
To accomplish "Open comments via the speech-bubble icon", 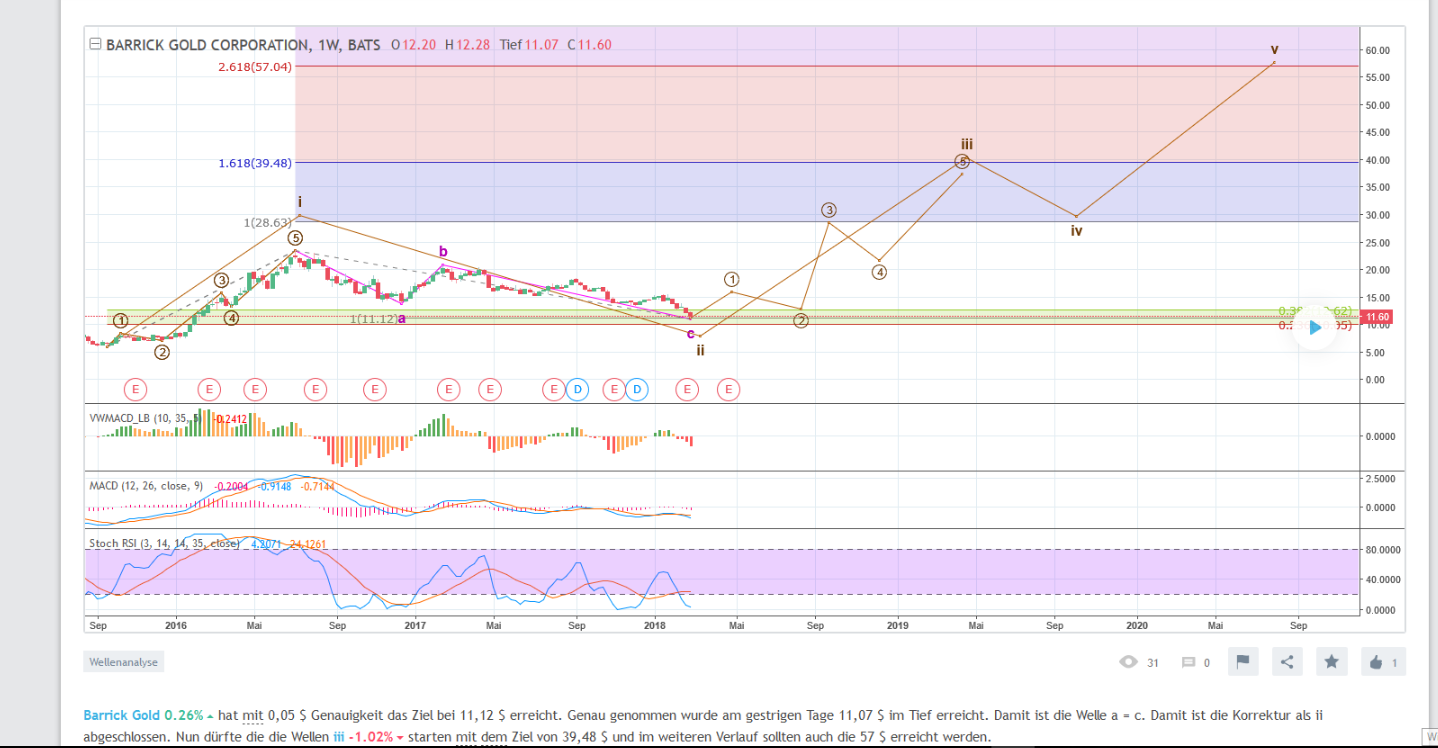I will pos(1191,661).
